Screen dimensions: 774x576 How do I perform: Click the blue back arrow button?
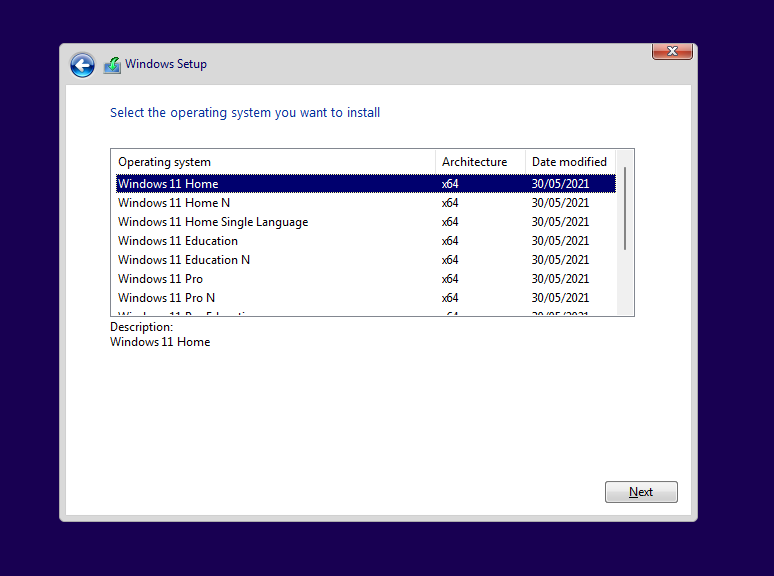pos(82,65)
